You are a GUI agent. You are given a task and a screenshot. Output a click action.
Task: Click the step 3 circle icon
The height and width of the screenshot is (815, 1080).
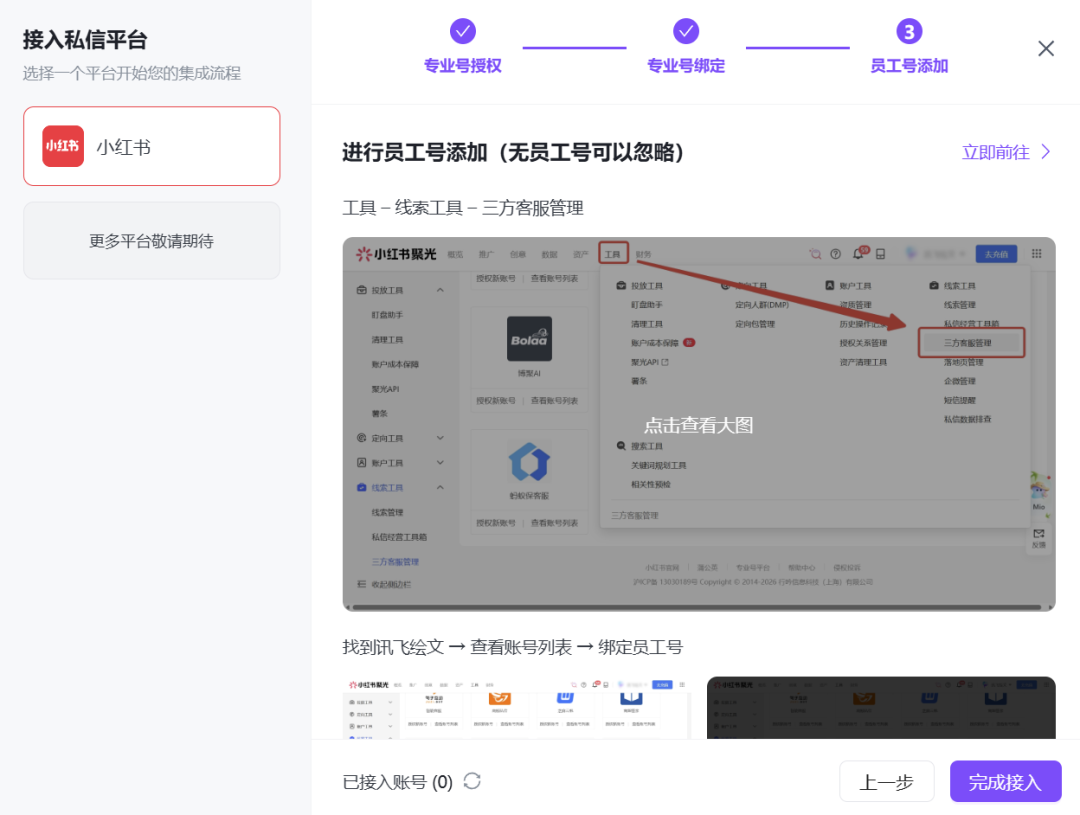(909, 31)
